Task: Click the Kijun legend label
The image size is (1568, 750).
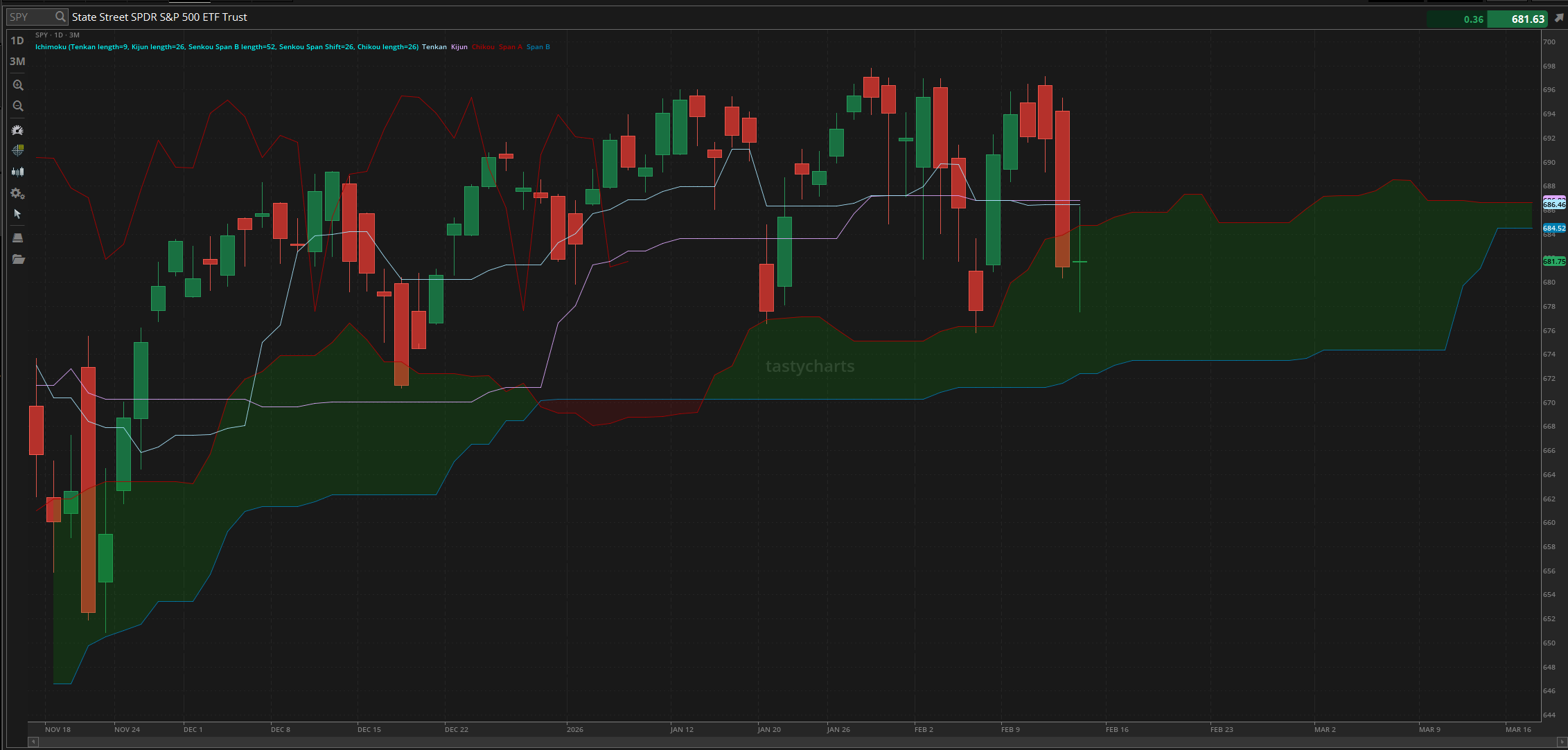Action: click(x=459, y=47)
